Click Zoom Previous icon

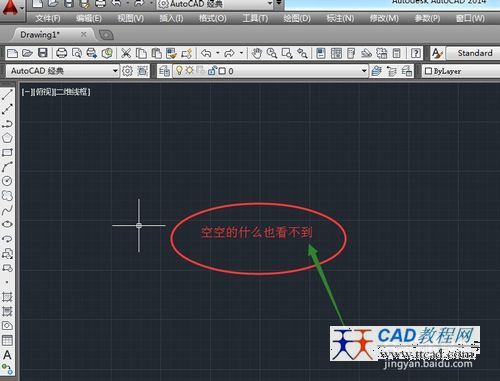tap(302, 53)
